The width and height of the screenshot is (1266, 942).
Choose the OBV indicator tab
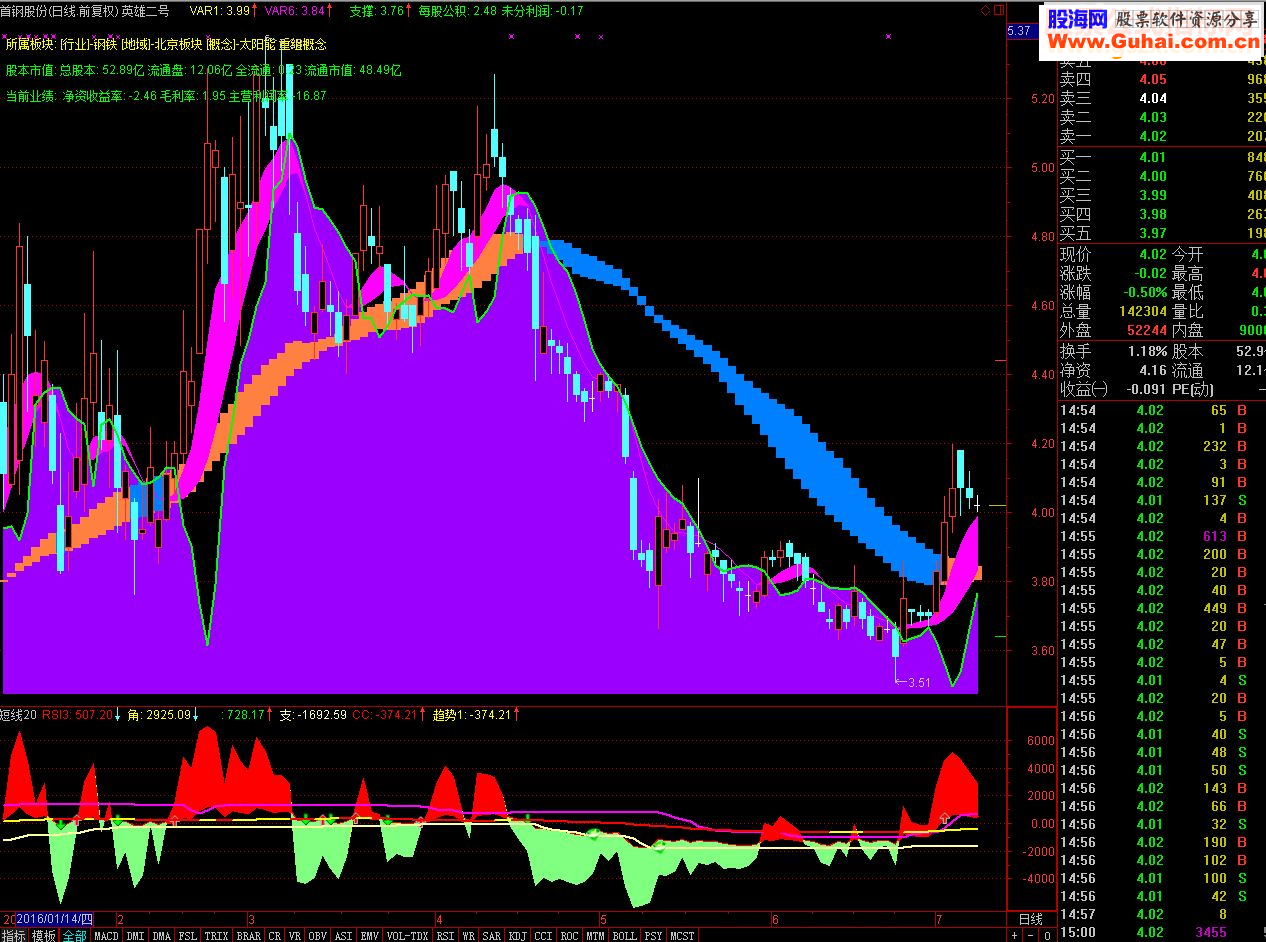click(x=318, y=936)
